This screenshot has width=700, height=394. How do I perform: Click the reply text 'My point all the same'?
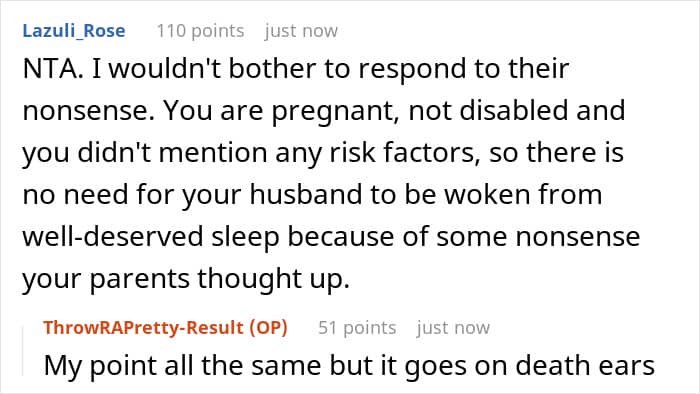click(x=183, y=366)
